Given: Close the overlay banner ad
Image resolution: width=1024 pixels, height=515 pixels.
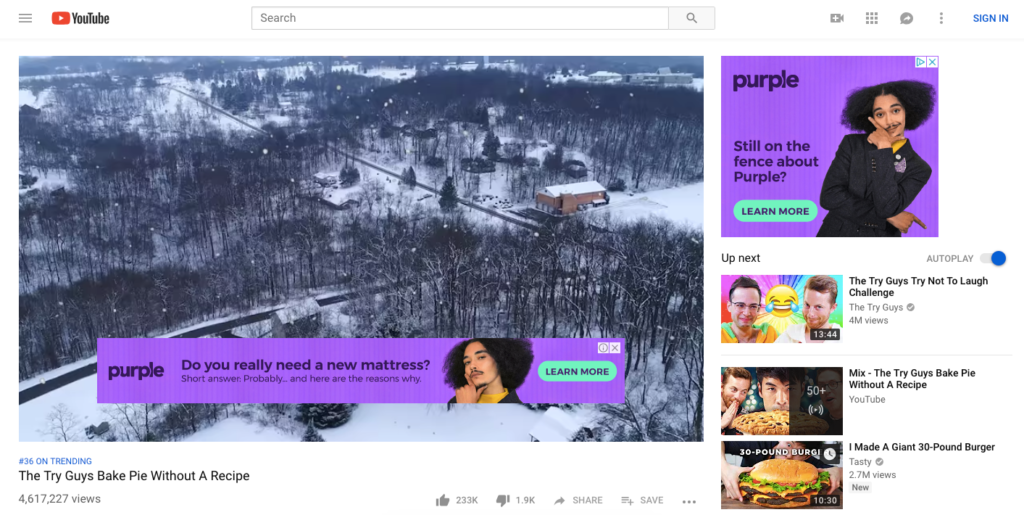Looking at the screenshot, I should (615, 348).
